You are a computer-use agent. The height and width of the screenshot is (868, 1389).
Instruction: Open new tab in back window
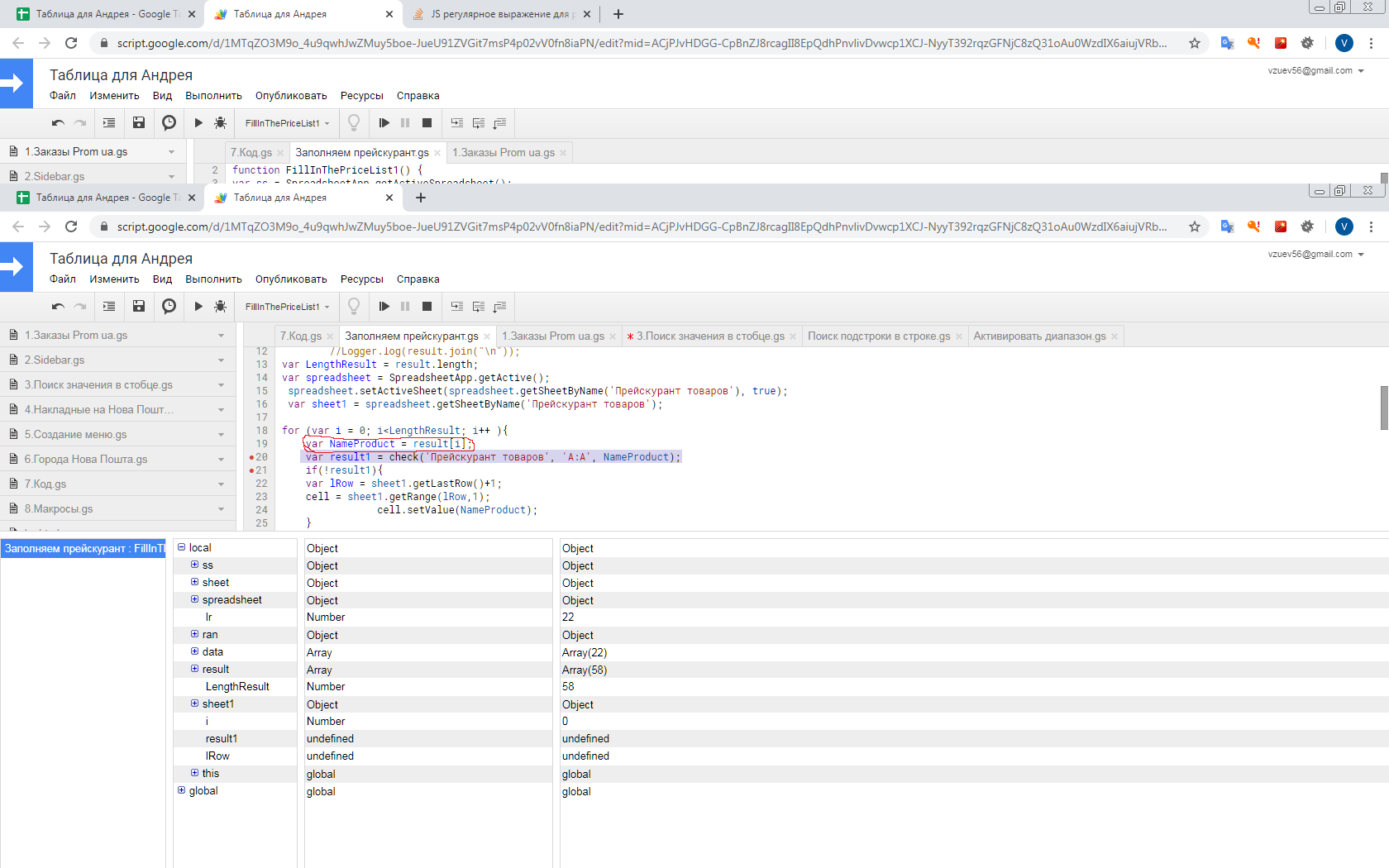tap(618, 14)
